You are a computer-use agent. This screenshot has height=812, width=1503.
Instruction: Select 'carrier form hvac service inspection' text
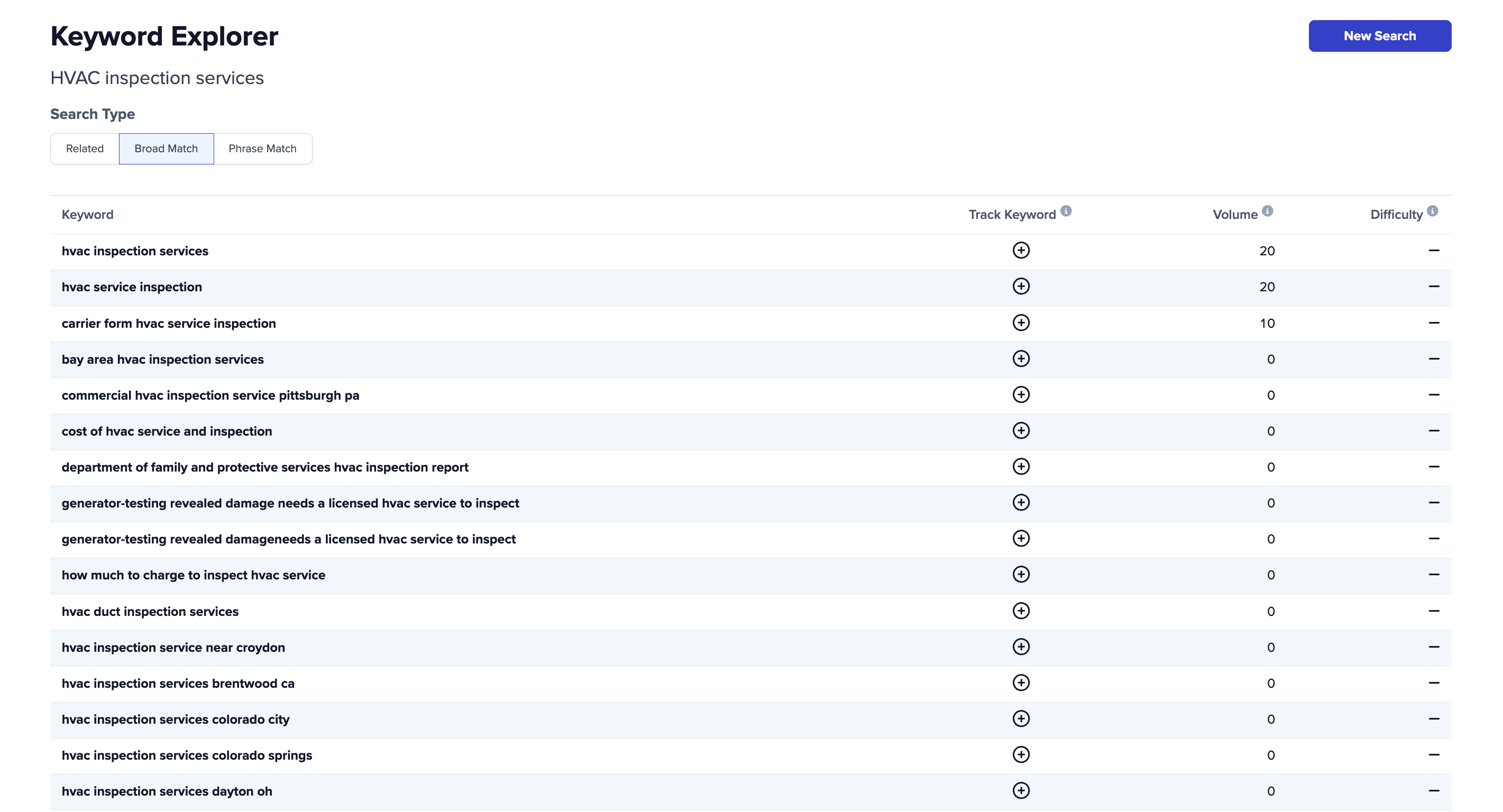[169, 323]
